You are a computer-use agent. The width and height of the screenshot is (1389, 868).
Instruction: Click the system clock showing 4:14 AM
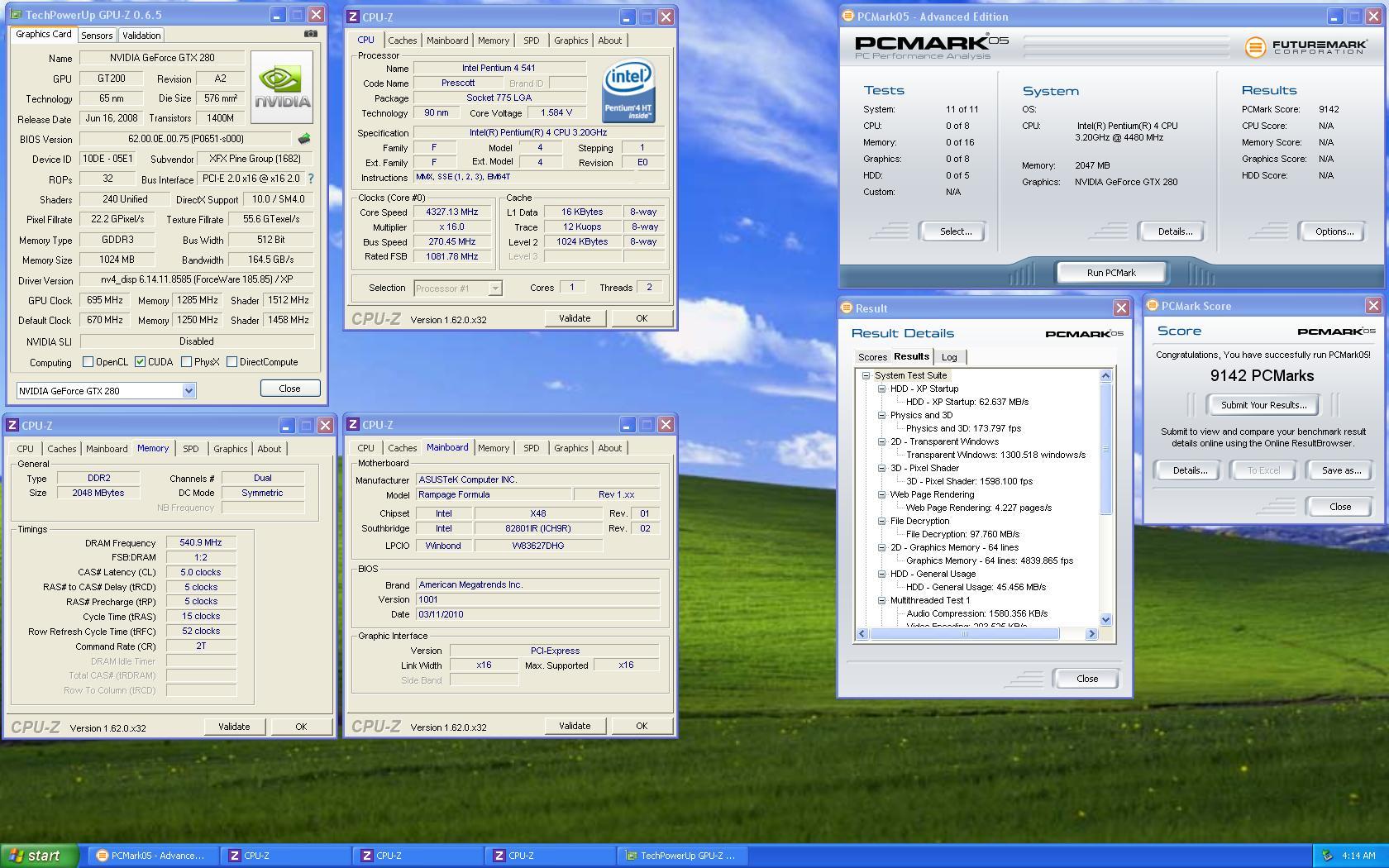point(1358,856)
